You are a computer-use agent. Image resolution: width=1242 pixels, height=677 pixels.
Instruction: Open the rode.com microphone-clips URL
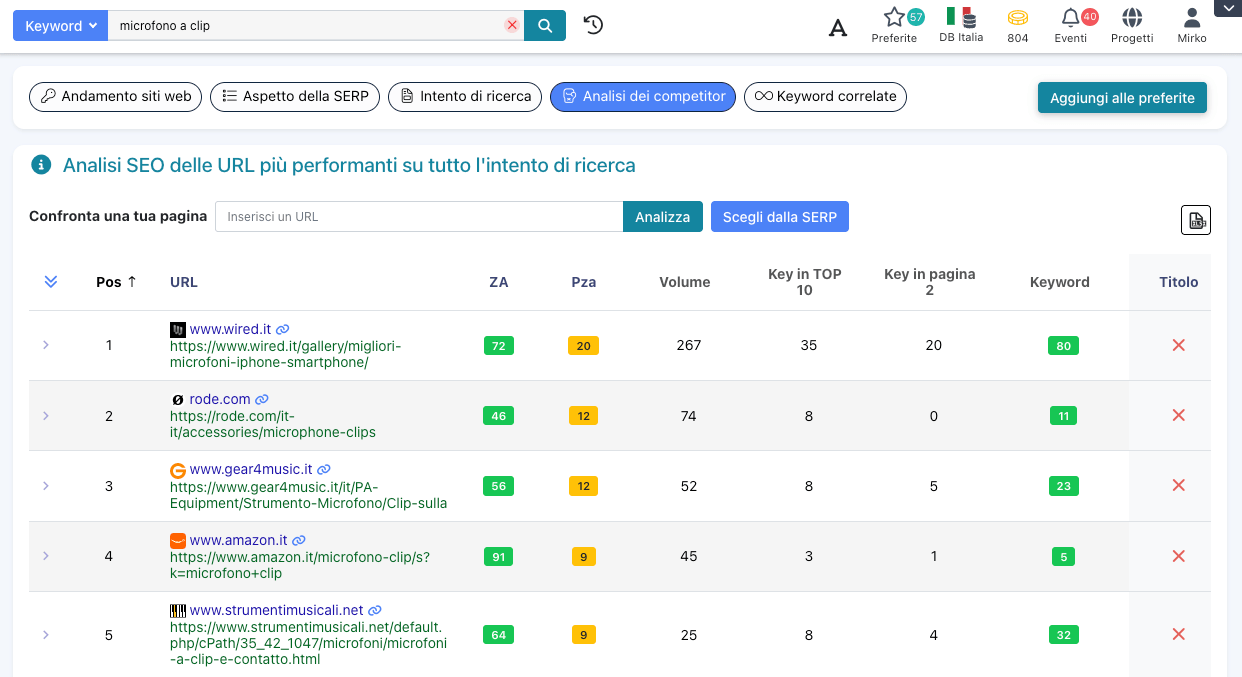click(273, 424)
